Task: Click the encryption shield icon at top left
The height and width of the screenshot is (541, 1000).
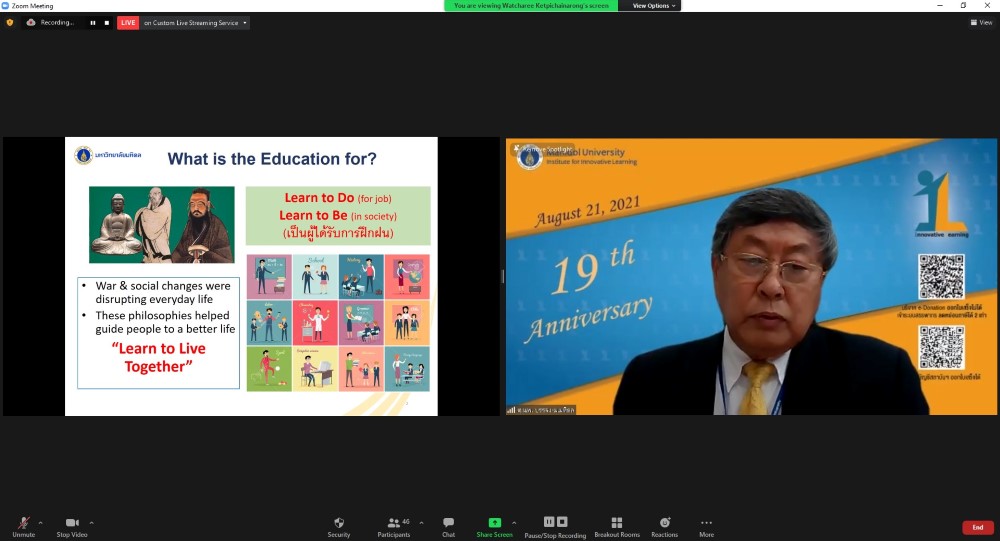Action: click(10, 22)
